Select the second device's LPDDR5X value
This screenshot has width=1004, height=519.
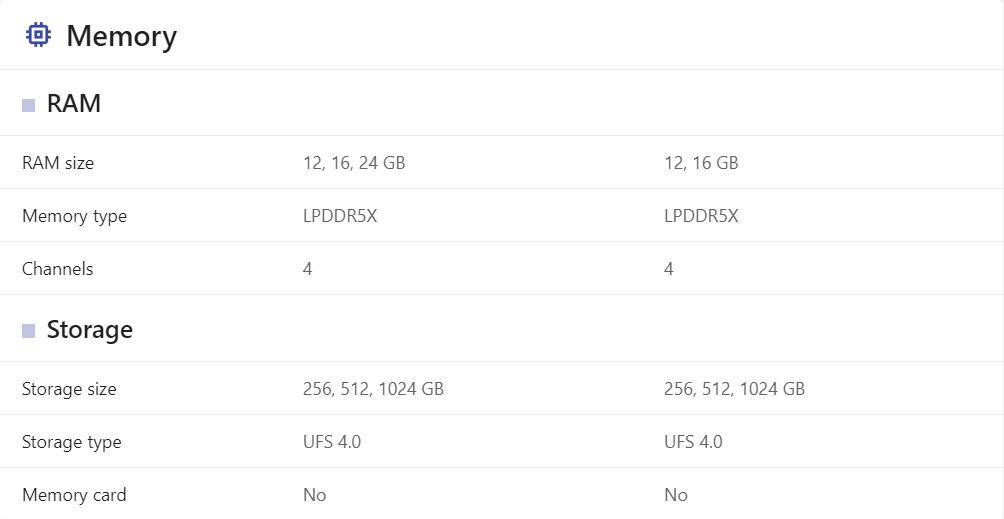click(701, 216)
